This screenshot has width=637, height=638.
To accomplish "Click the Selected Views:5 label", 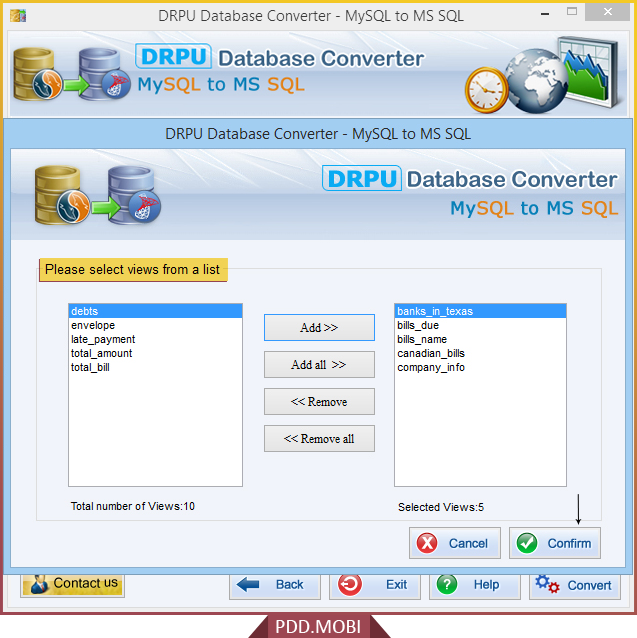I will pos(441,507).
